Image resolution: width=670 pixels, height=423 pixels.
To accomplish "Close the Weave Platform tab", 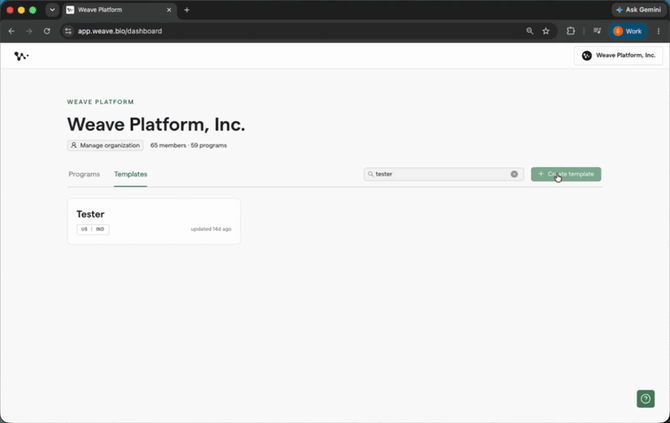I will [169, 10].
